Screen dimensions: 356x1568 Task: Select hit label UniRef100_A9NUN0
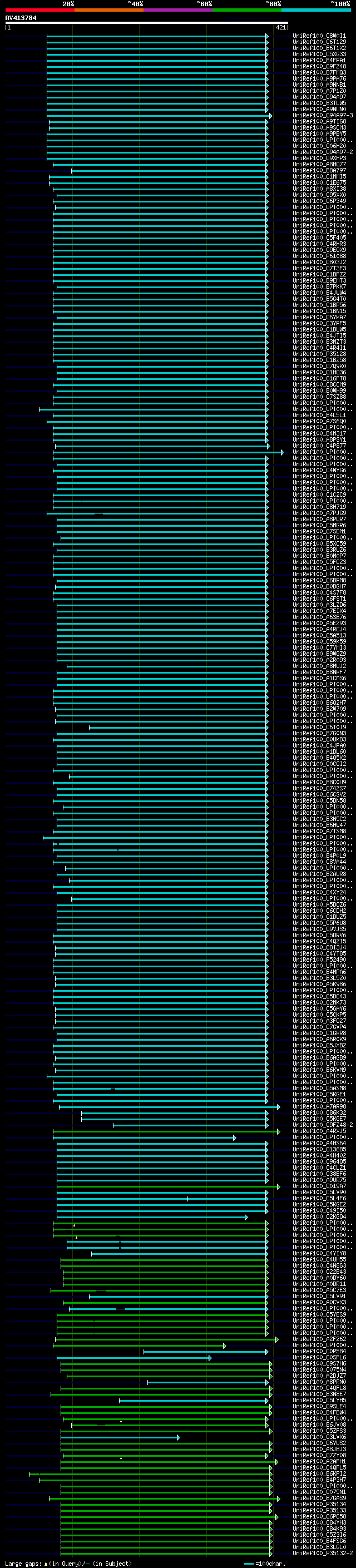coord(319,110)
